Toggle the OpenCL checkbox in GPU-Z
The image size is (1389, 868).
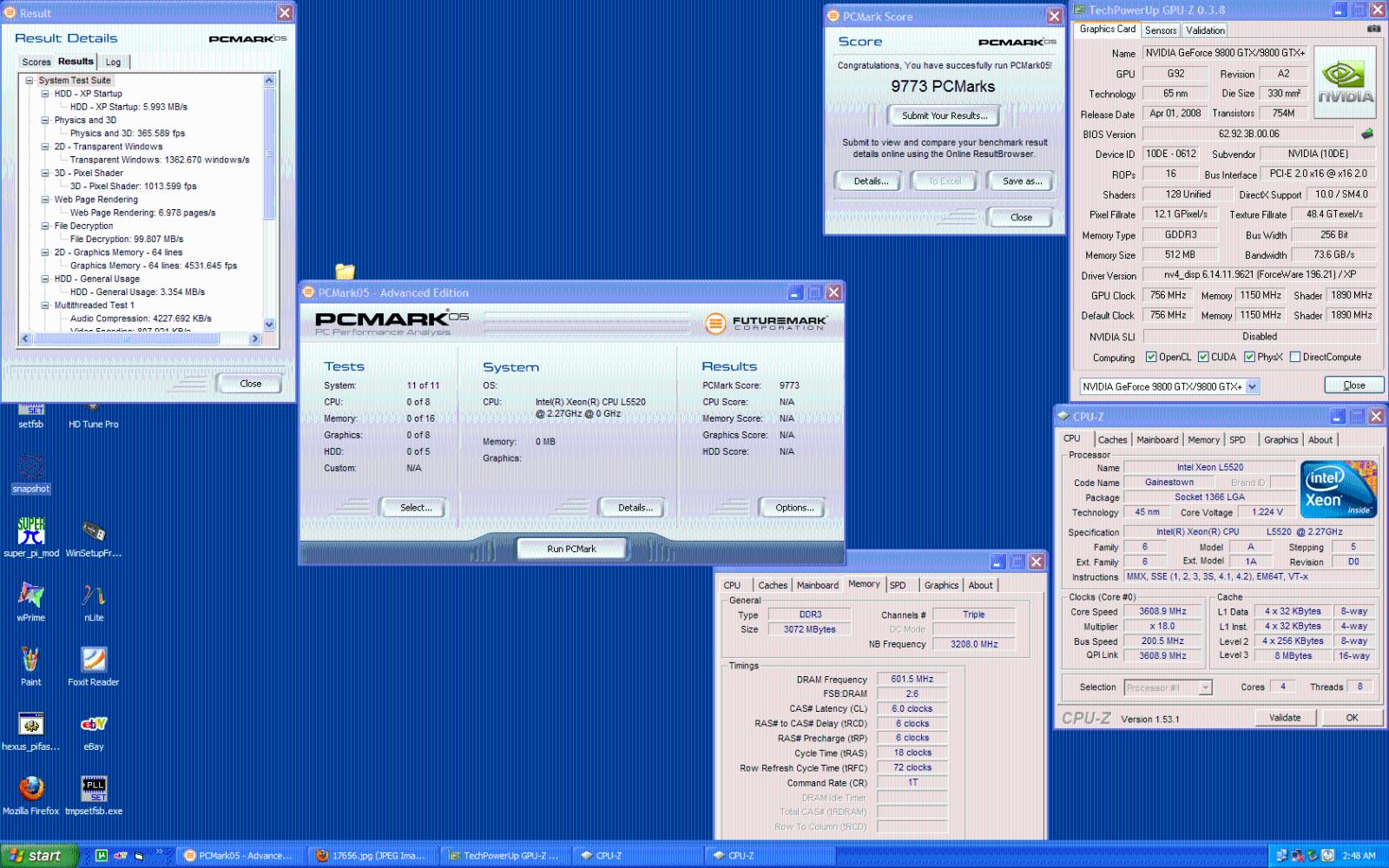tap(1151, 357)
